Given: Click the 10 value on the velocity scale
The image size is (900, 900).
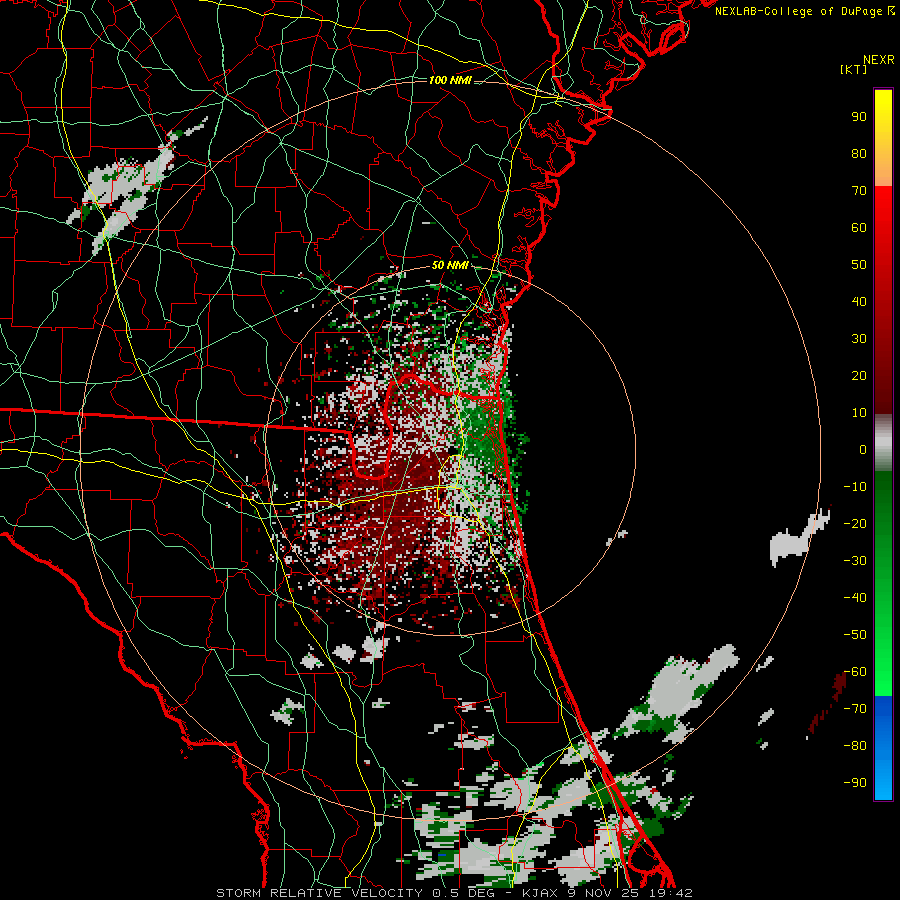Looking at the screenshot, I should (859, 413).
